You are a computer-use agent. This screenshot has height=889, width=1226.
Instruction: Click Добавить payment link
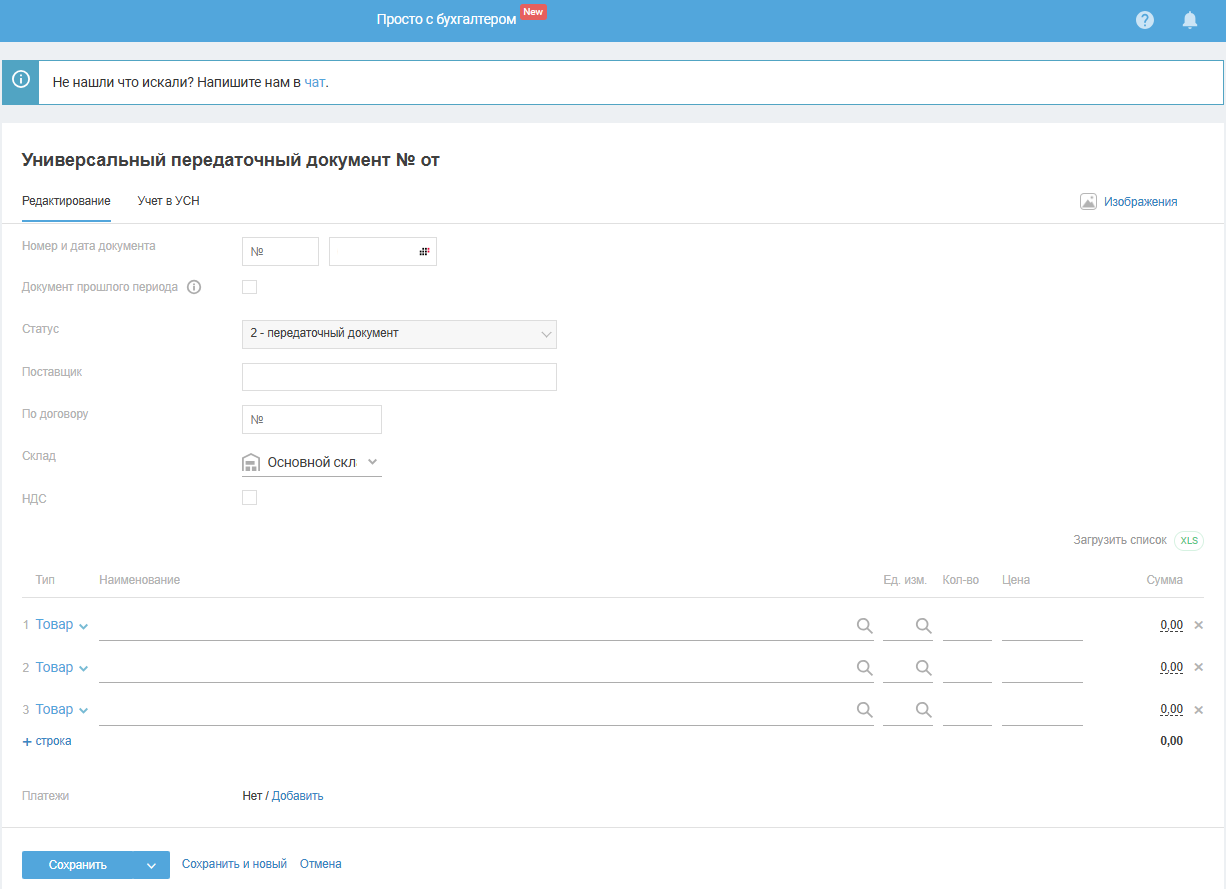click(x=298, y=796)
